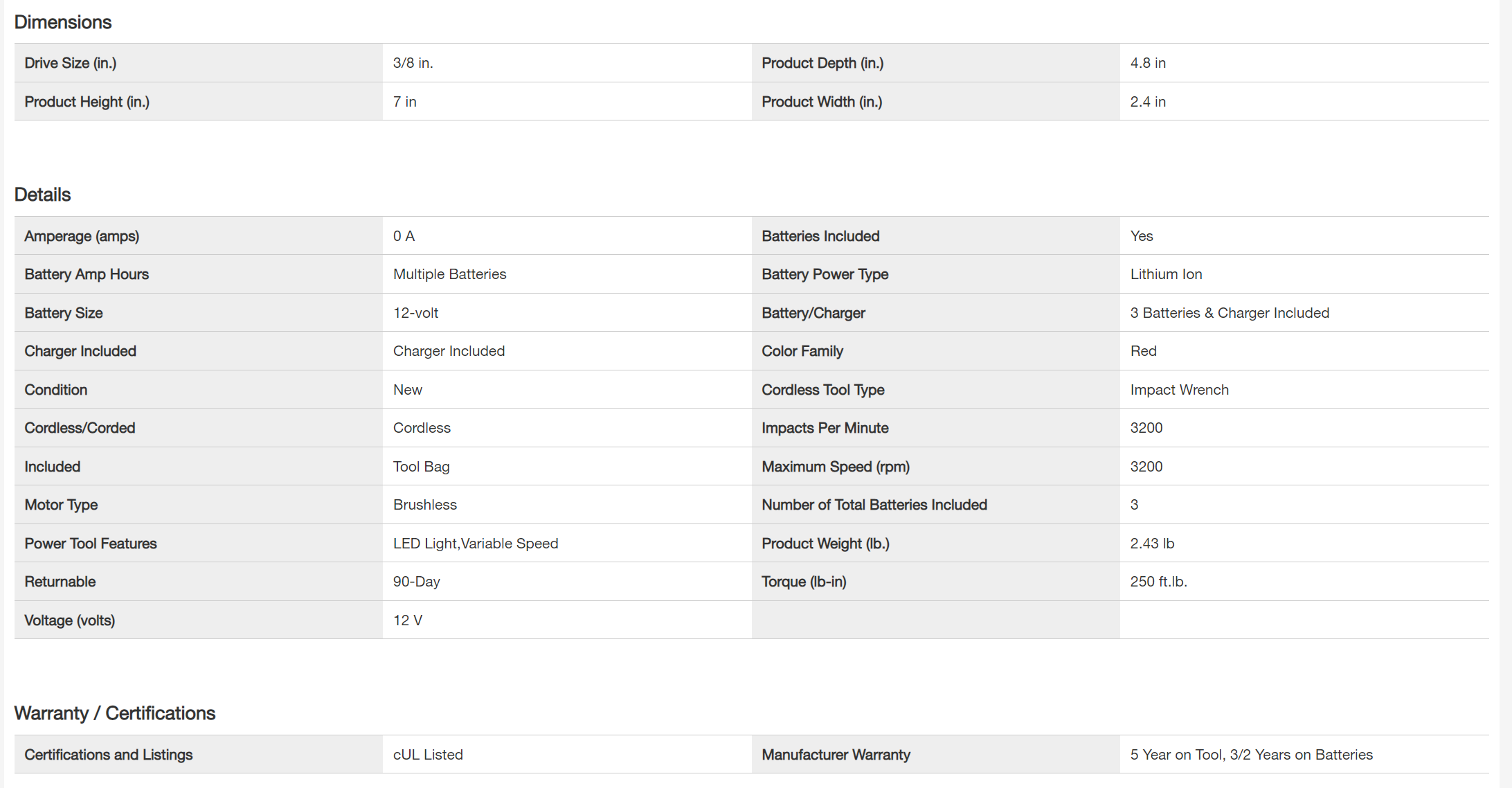
Task: Click the Manufacturer Warranty label
Action: [x=836, y=755]
